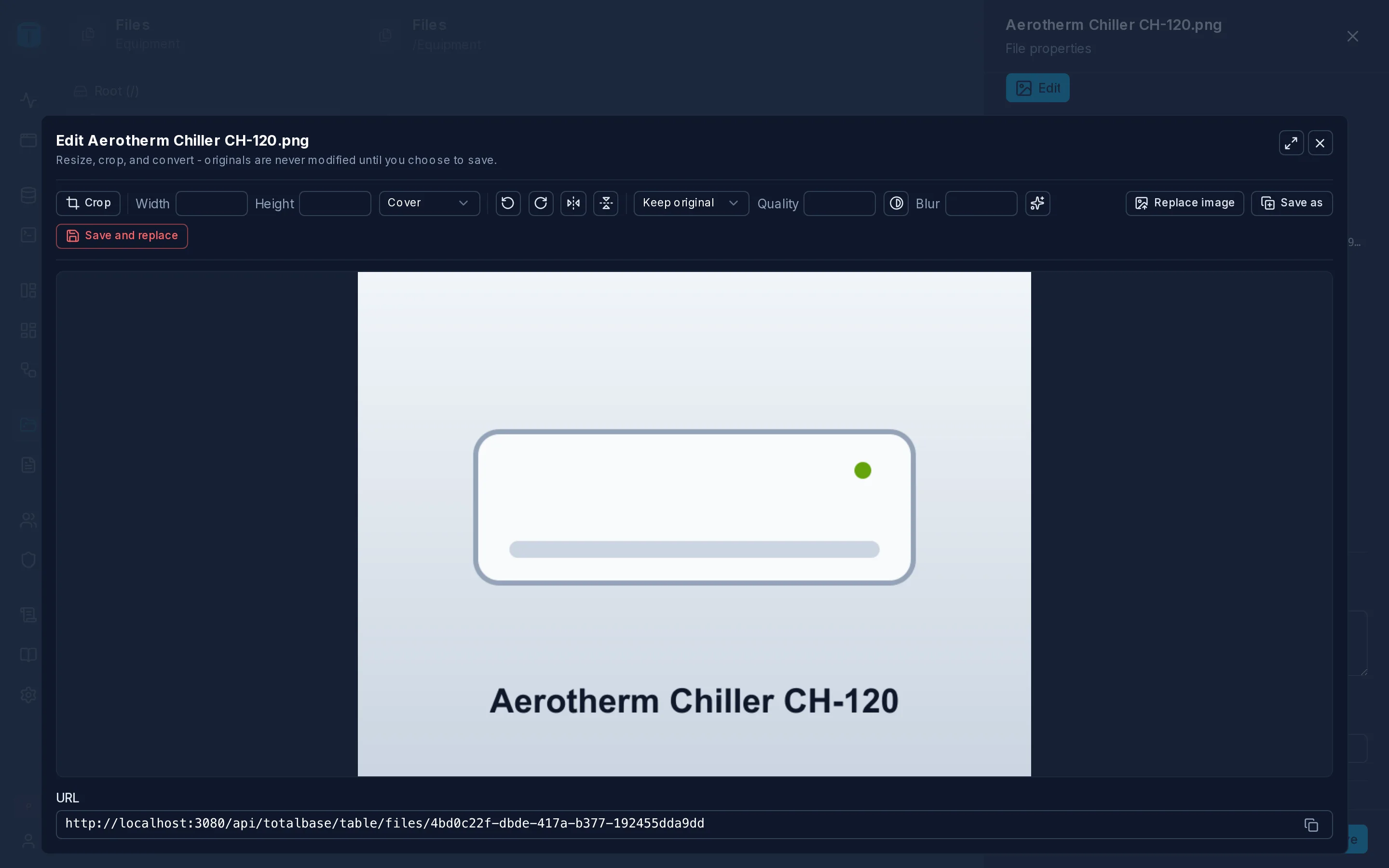The image size is (1389, 868).
Task: Click Save as button
Action: (1292, 203)
